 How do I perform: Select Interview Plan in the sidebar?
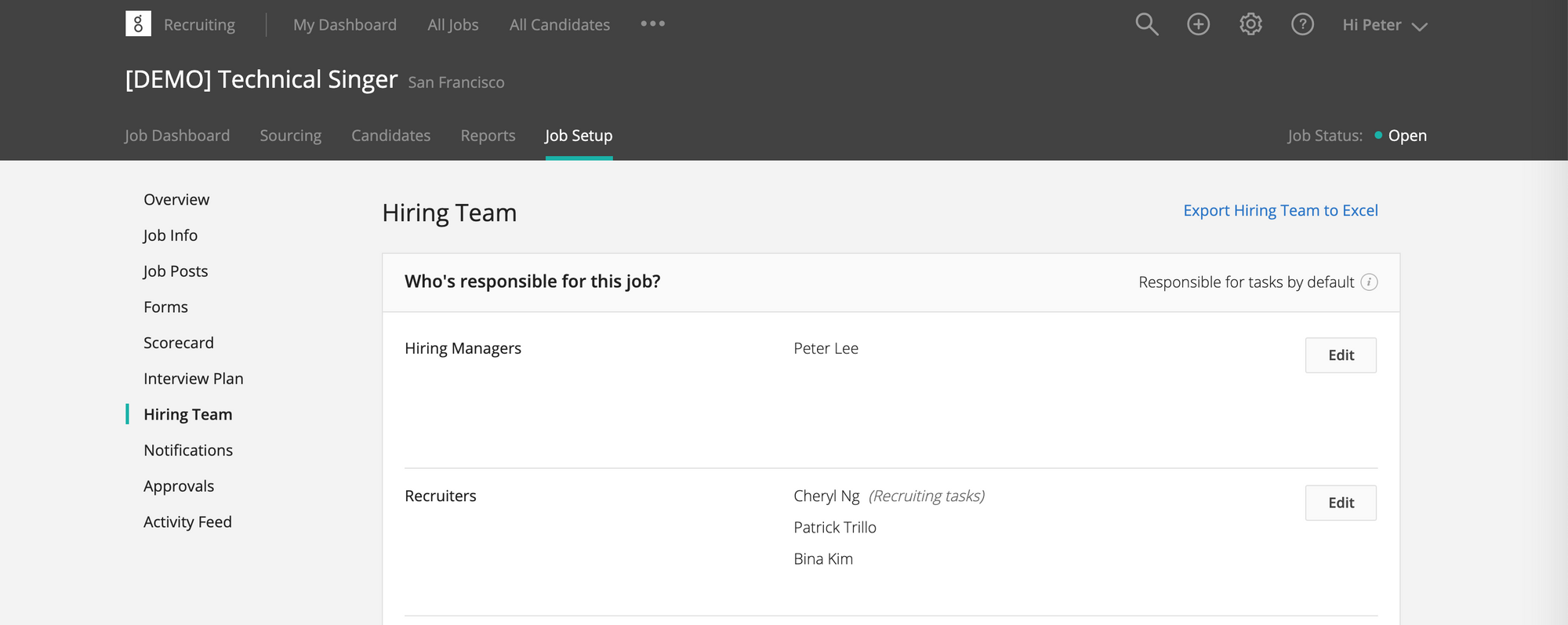pyautogui.click(x=193, y=379)
